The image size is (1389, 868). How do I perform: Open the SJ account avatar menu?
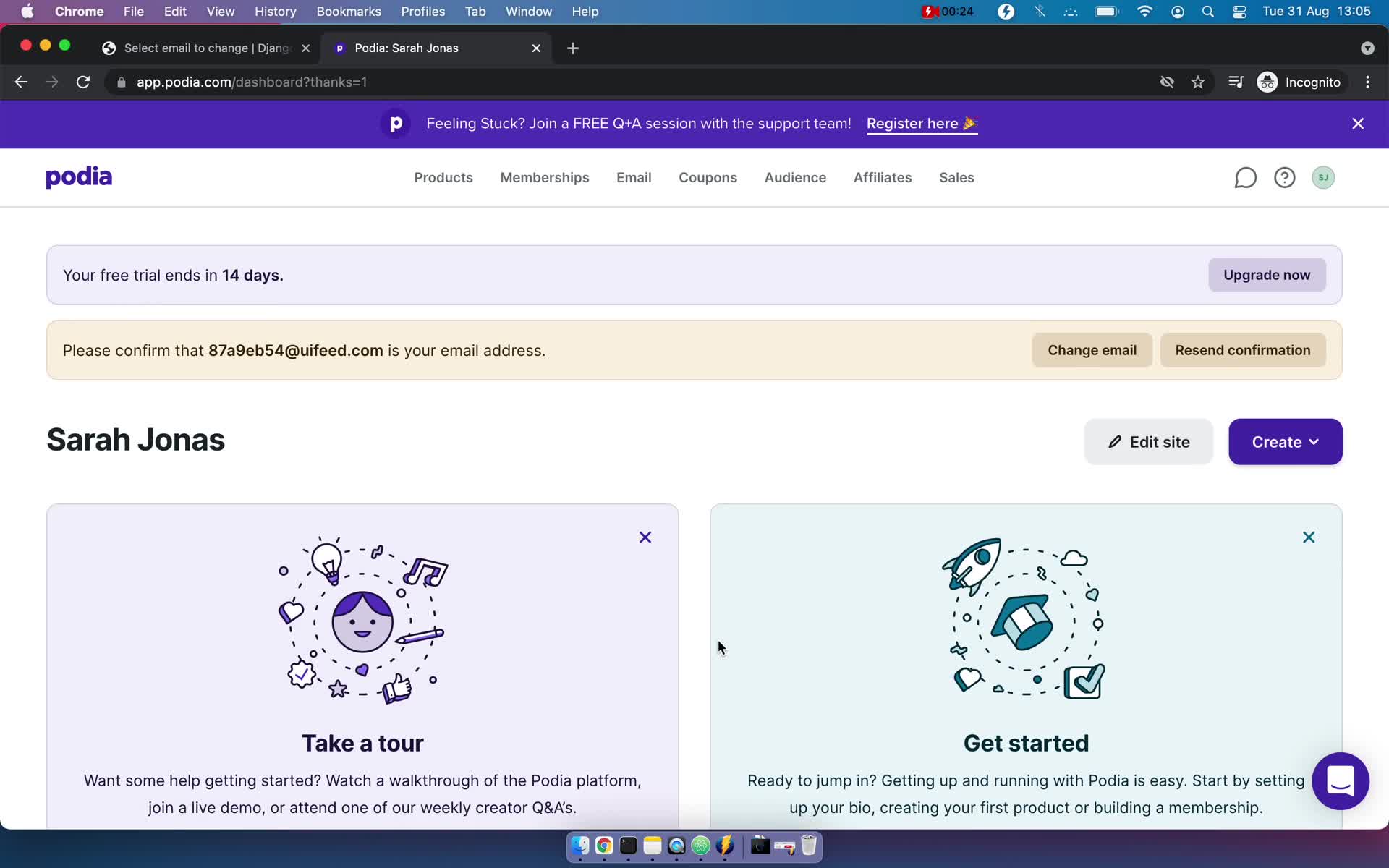[1323, 177]
